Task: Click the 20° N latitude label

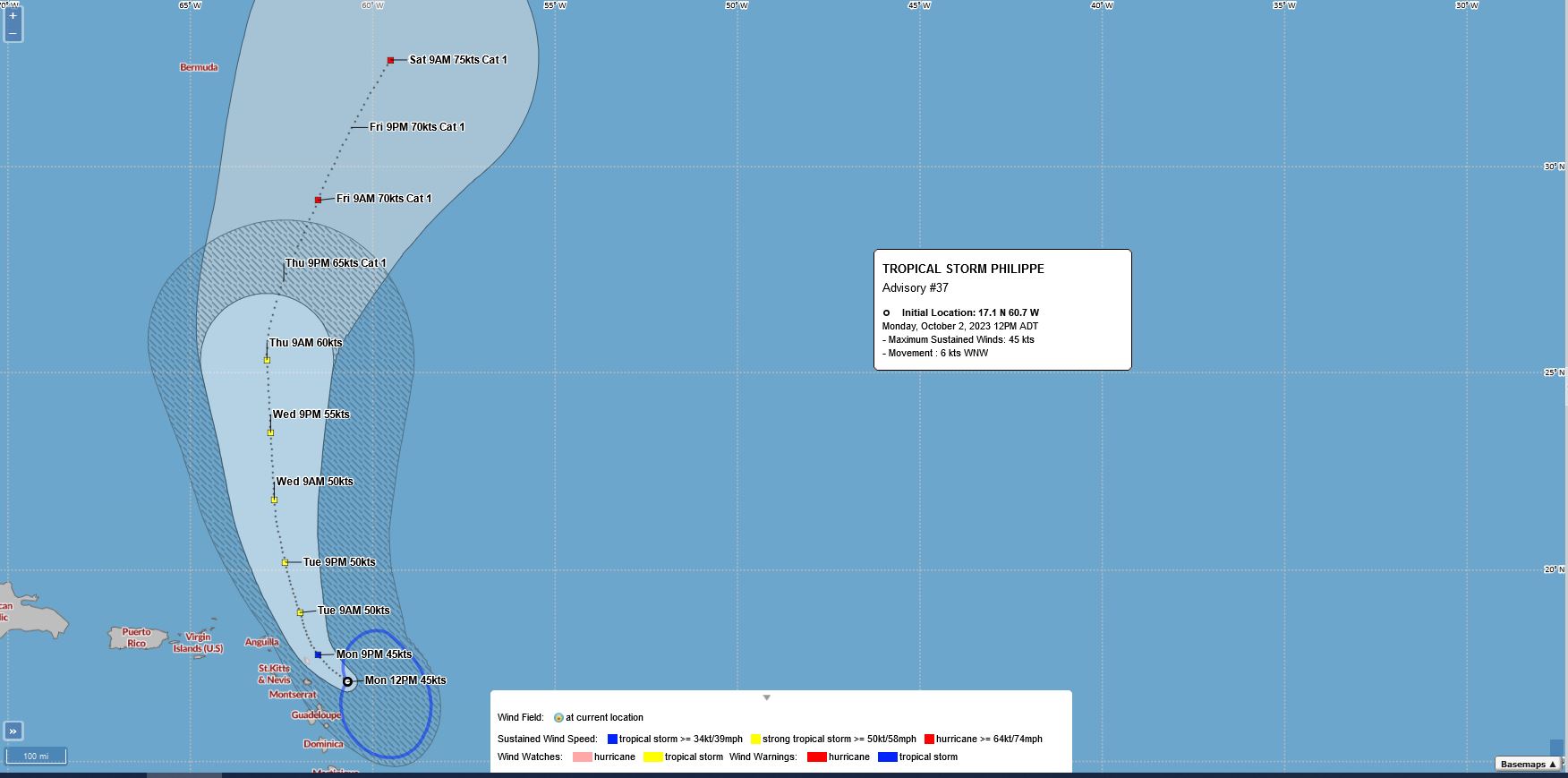Action: (x=1555, y=569)
